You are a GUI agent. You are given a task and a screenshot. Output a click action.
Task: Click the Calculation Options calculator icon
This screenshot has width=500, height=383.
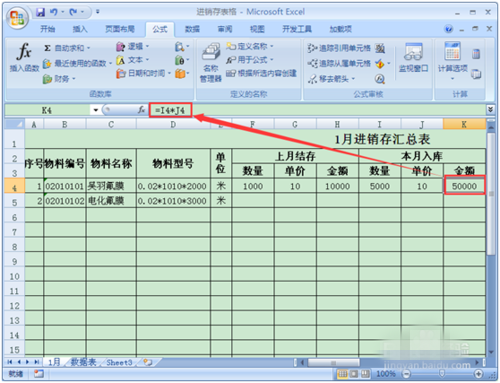click(452, 51)
